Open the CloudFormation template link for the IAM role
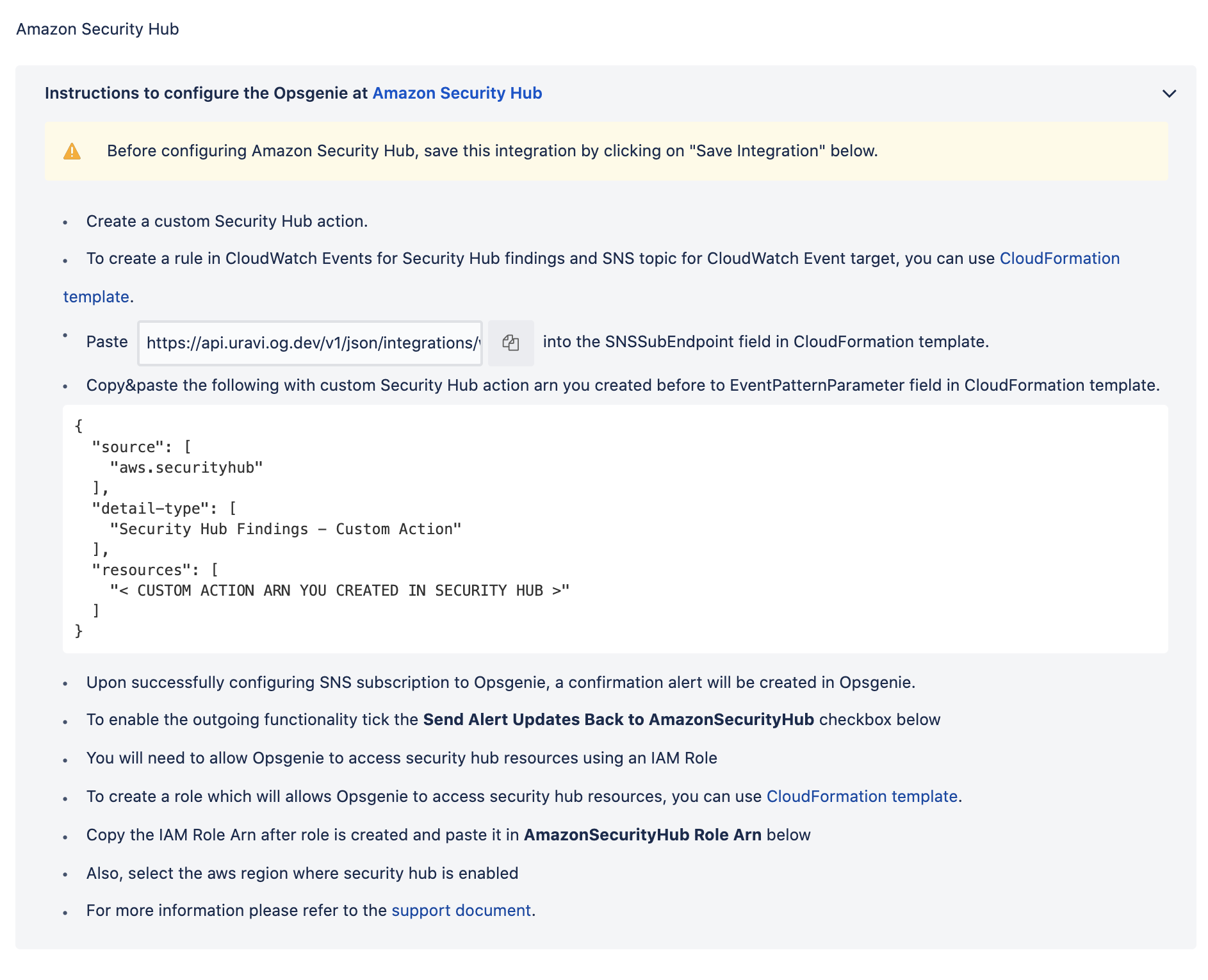This screenshot has width=1208, height=980. pos(861,796)
